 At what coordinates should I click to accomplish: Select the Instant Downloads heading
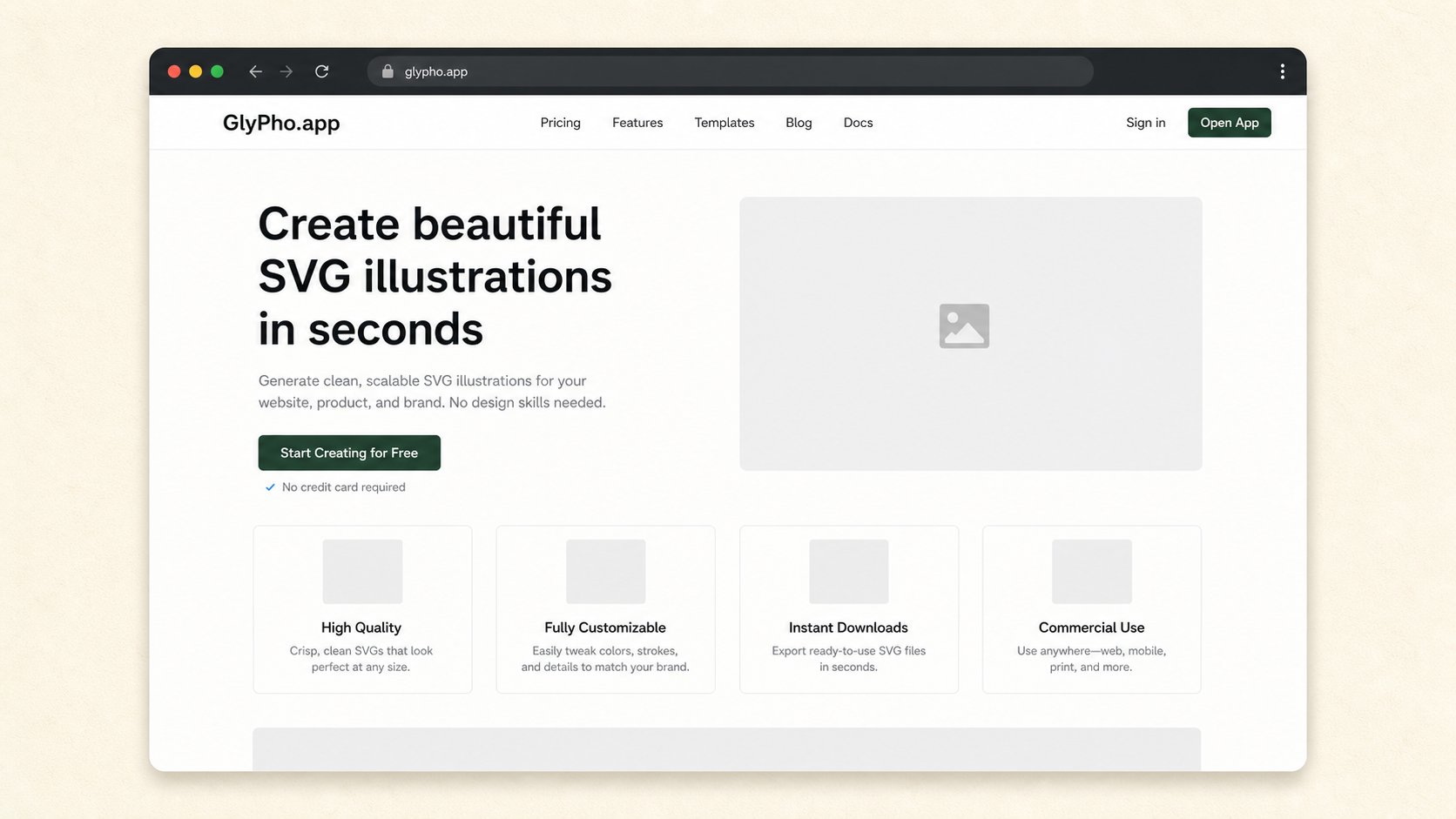coord(848,628)
